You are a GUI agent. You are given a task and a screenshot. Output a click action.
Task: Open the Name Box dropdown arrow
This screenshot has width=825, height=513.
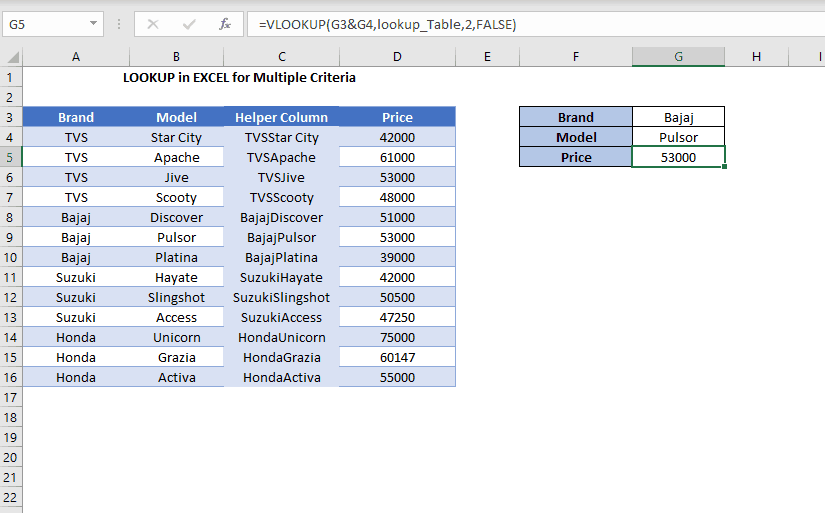tap(93, 24)
